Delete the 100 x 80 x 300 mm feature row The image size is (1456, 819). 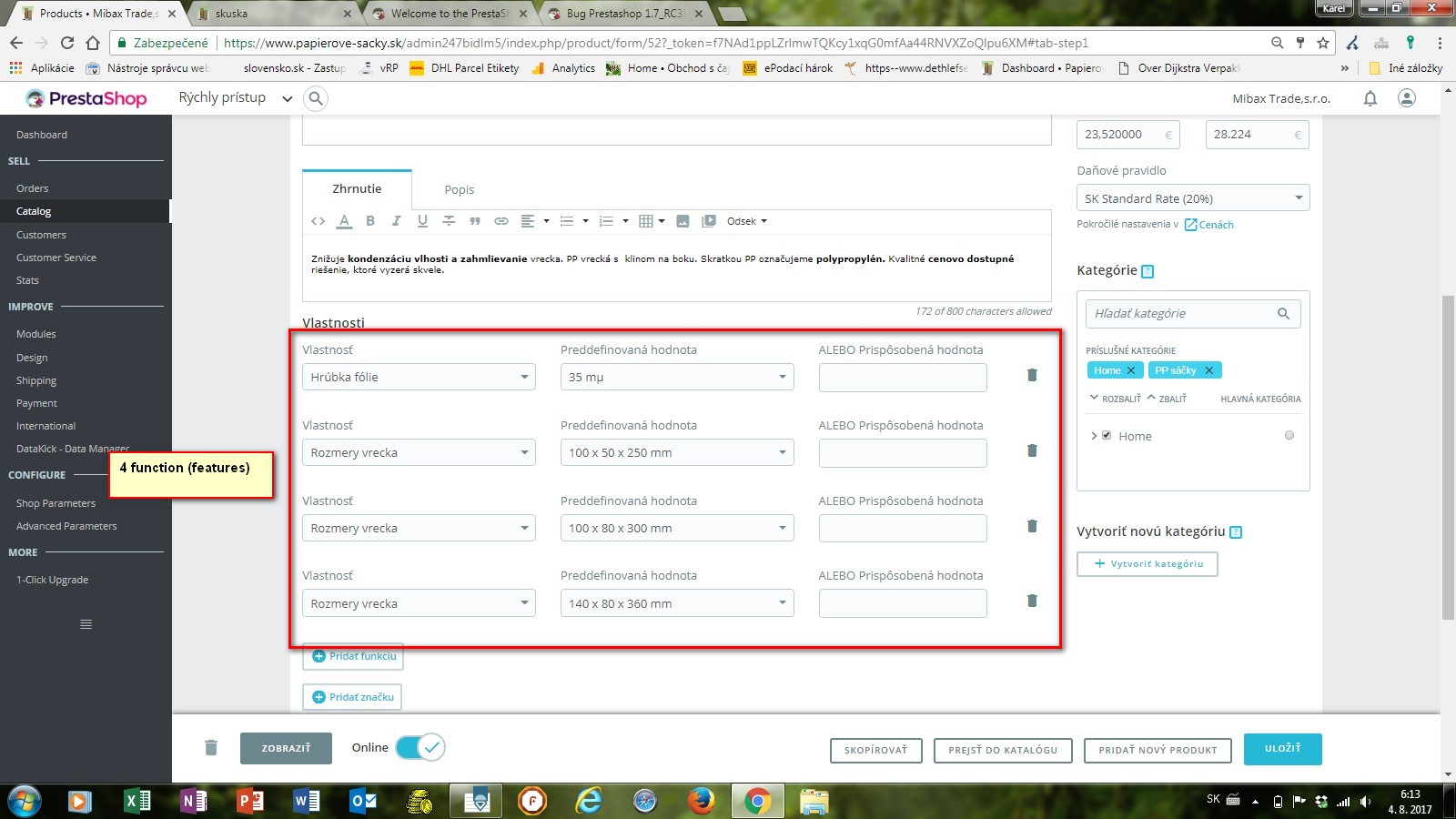tap(1032, 526)
